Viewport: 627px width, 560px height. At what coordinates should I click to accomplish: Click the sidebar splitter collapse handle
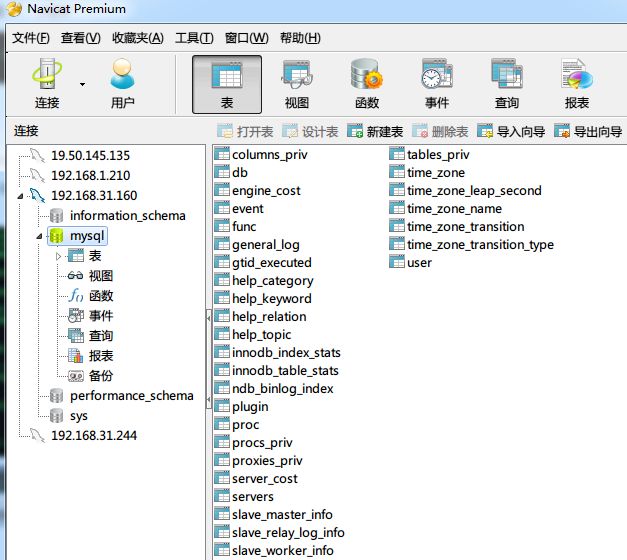coord(209,359)
